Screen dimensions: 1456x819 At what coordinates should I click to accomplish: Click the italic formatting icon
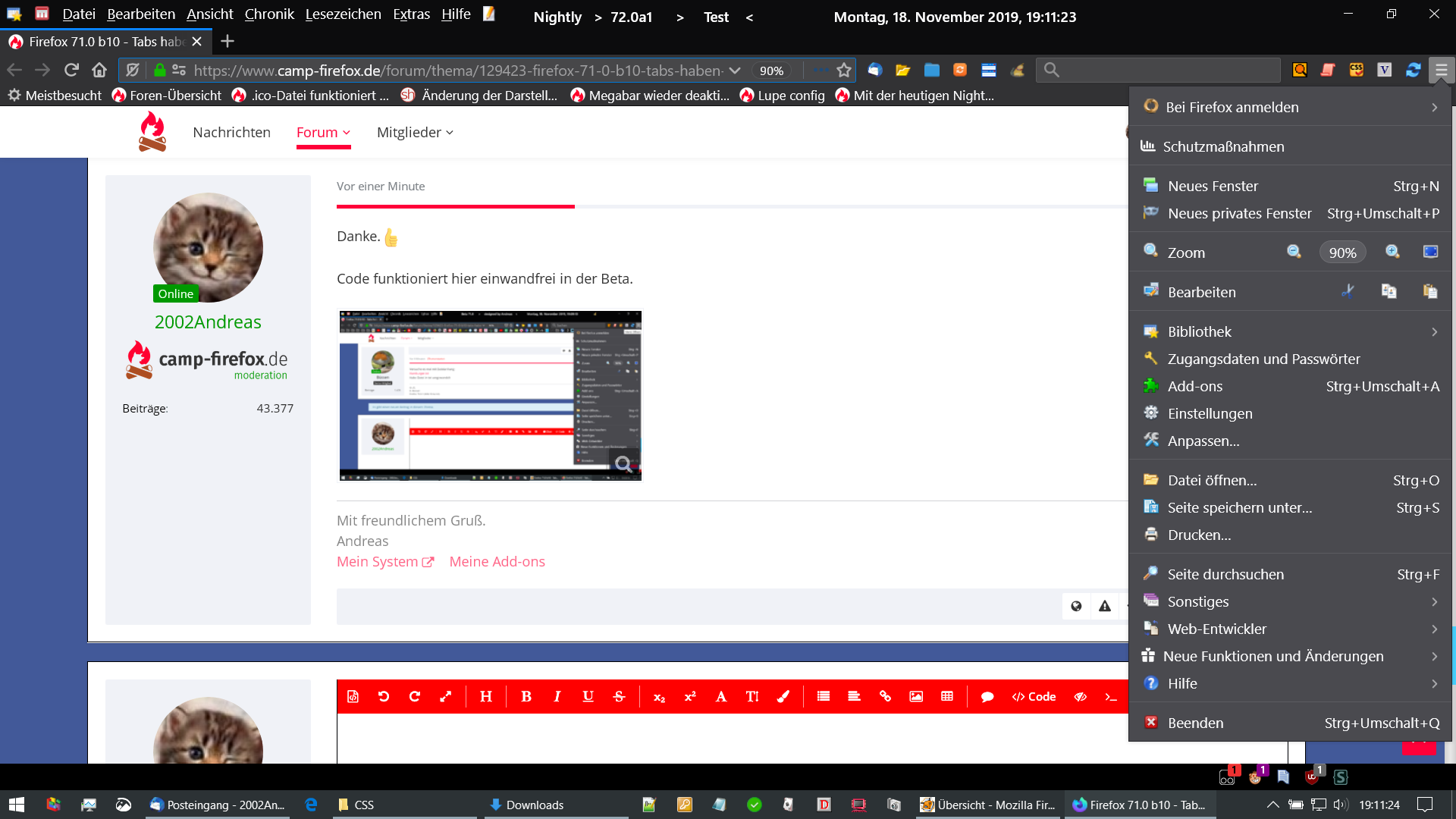click(557, 696)
